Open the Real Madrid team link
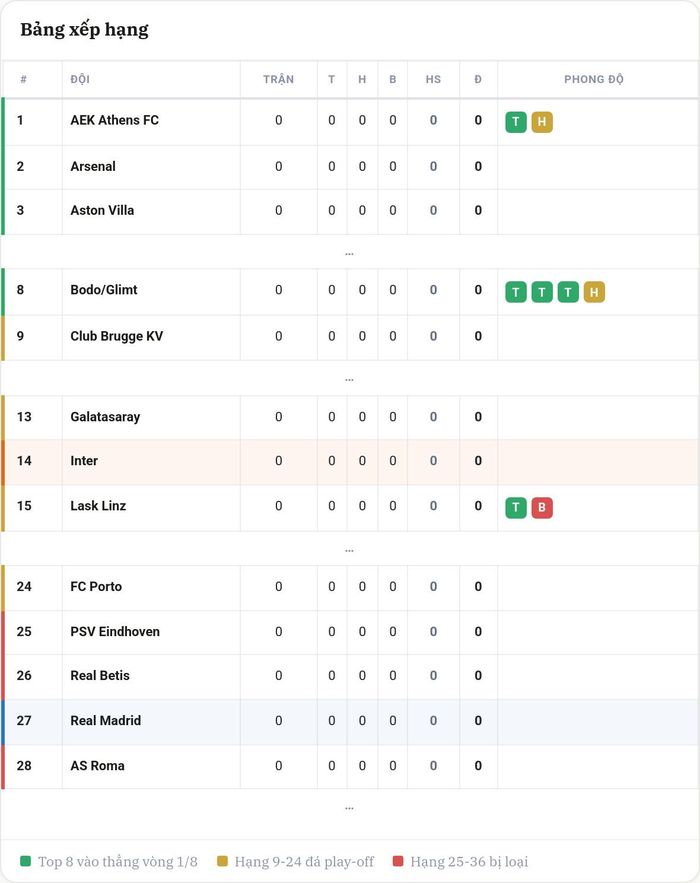This screenshot has width=700, height=883. pyautogui.click(x=106, y=721)
